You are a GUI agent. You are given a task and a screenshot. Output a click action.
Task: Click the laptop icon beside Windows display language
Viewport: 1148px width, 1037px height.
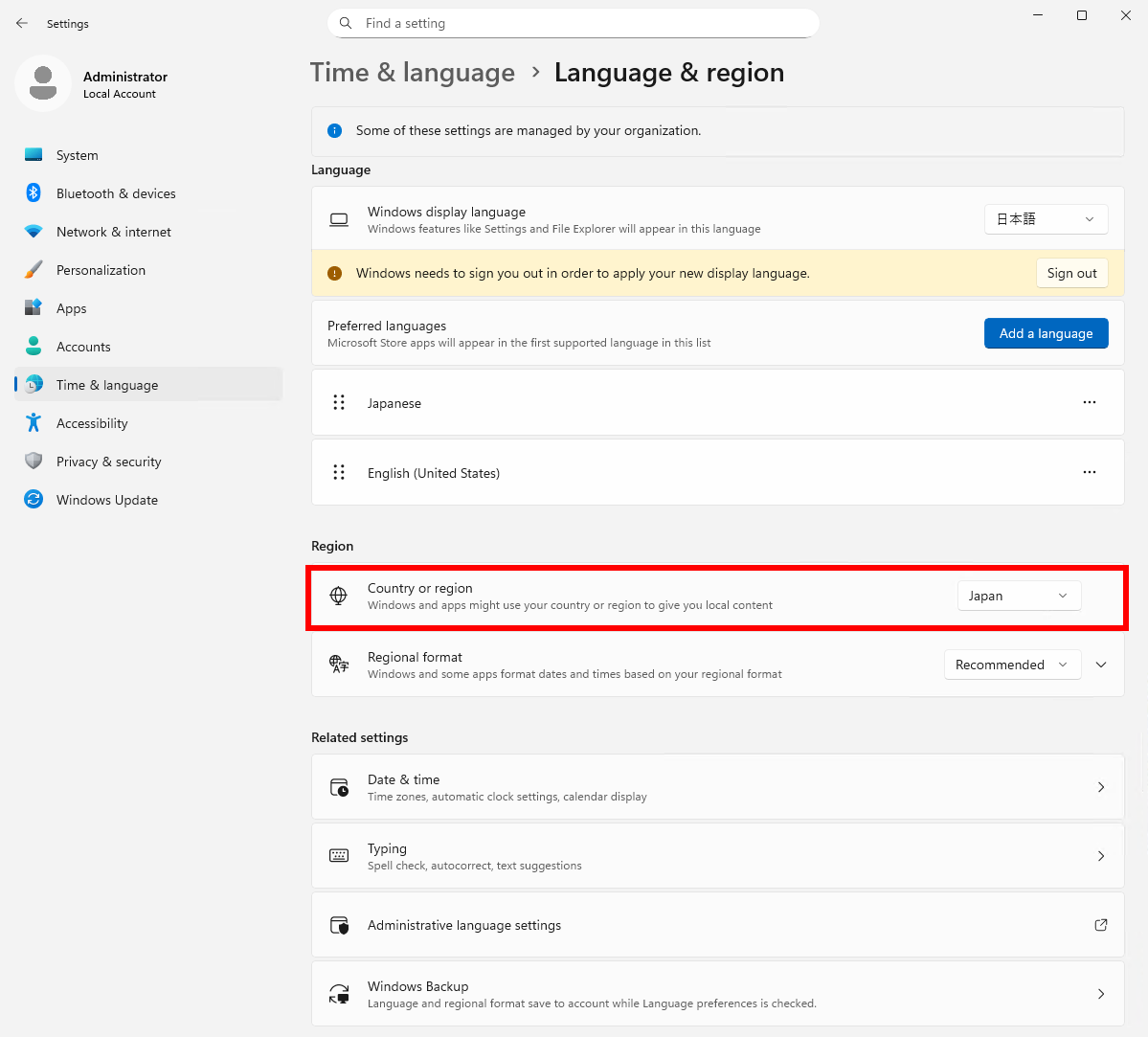point(339,219)
